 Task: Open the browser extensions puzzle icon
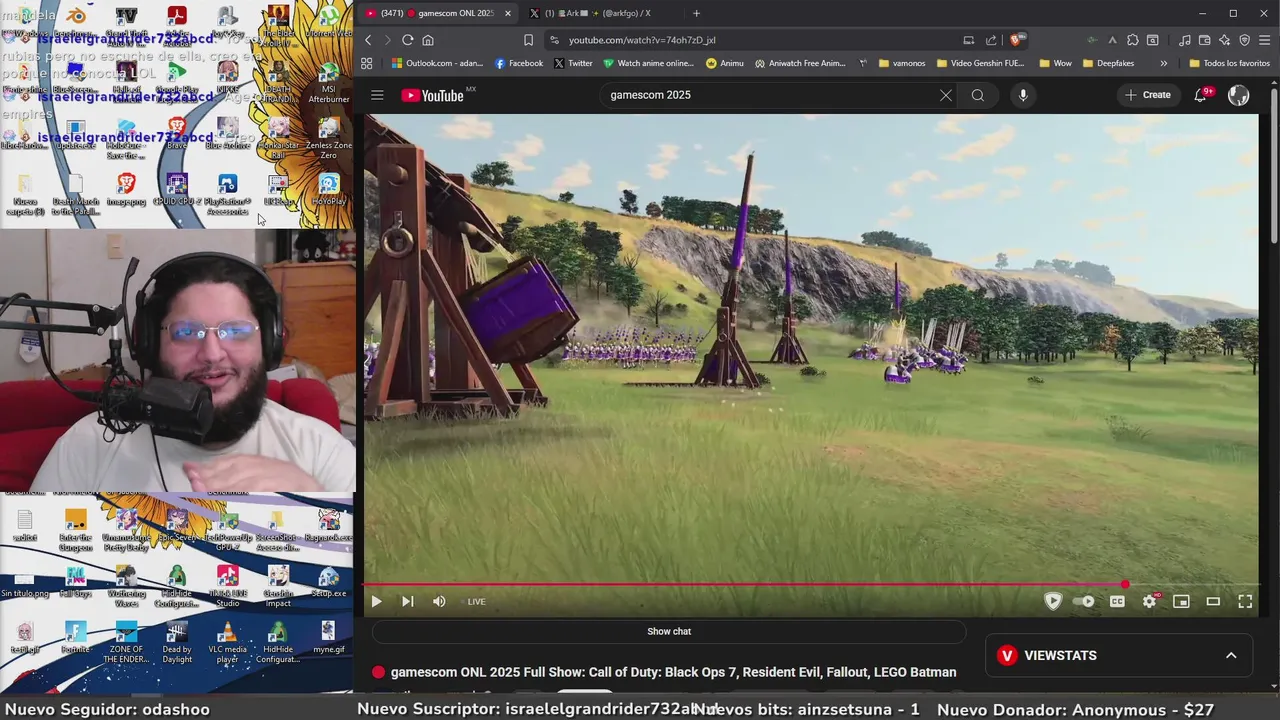point(1132,40)
